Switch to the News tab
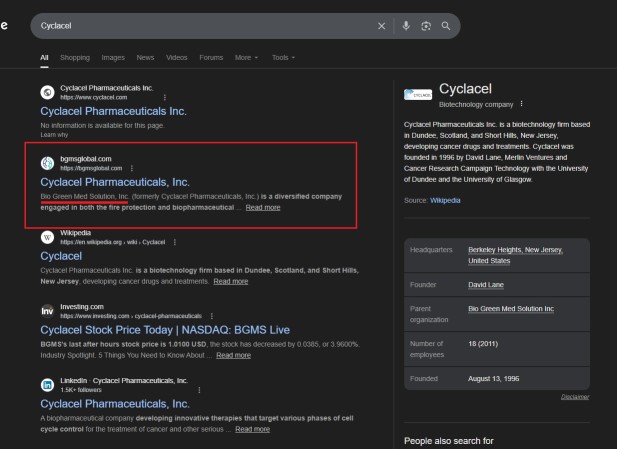This screenshot has width=617, height=449. tap(145, 57)
